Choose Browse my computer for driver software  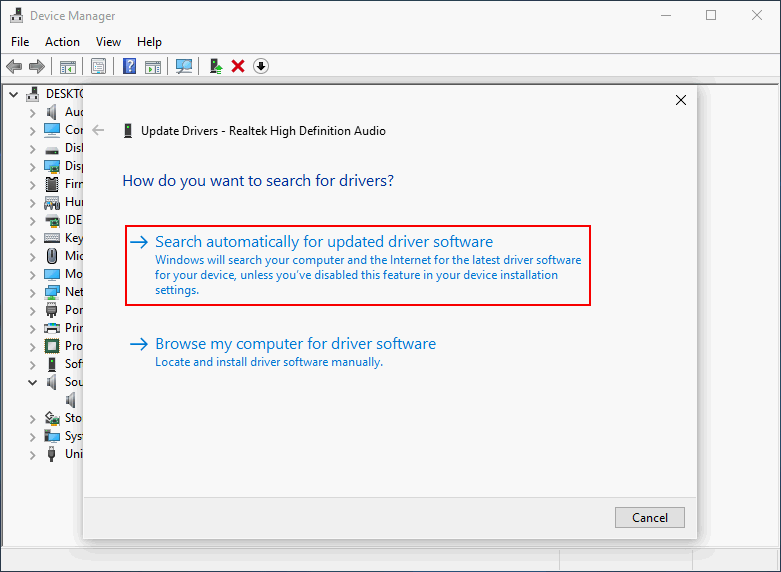(283, 352)
